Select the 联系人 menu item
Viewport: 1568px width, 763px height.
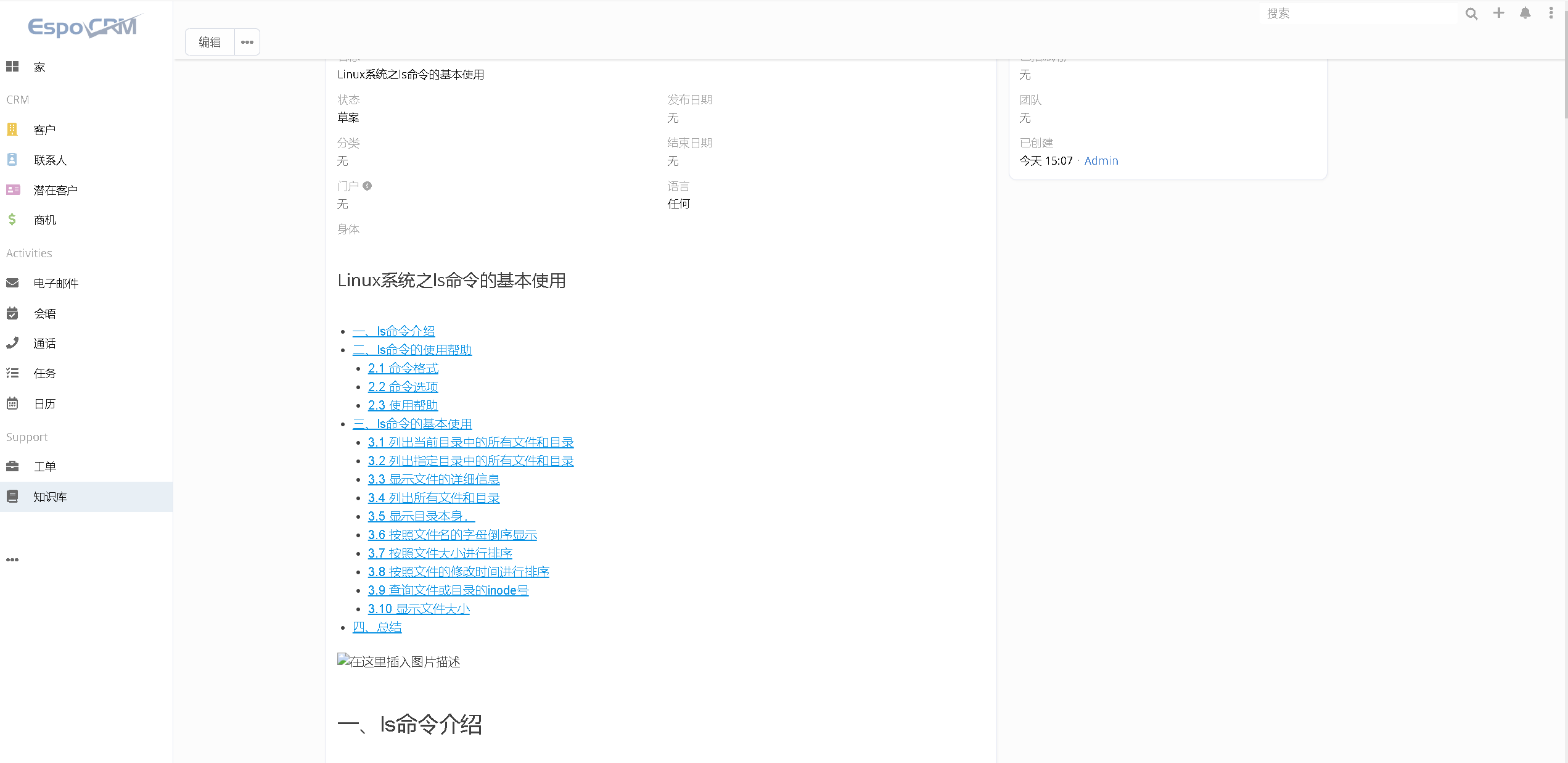[50, 160]
